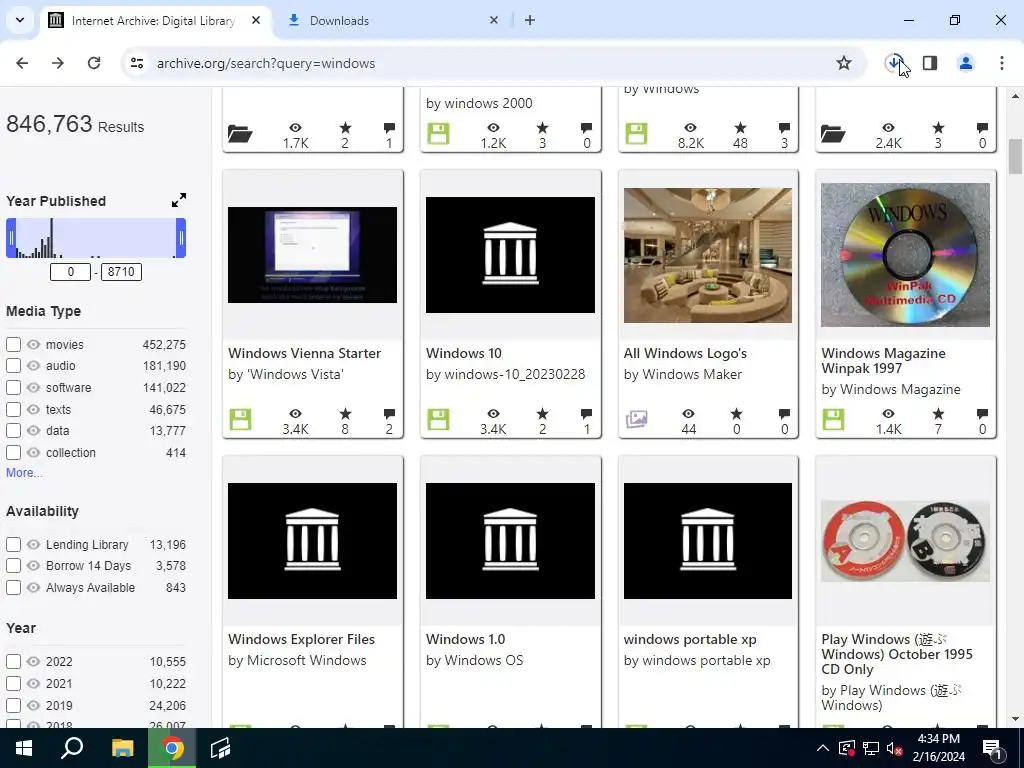Check the audio media type filter

pyautogui.click(x=13, y=366)
